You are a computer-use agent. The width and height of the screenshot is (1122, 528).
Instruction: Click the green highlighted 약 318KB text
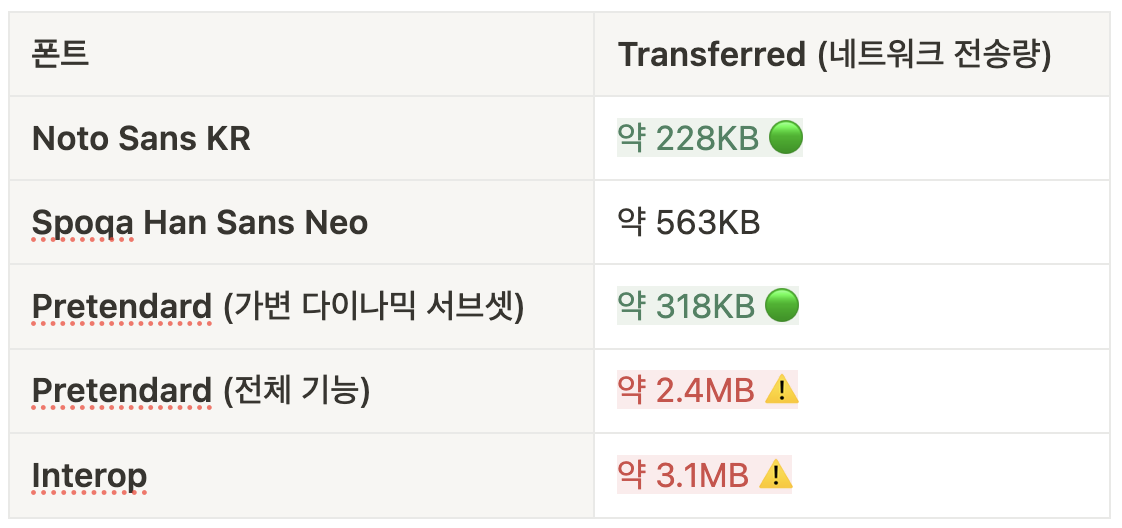pyautogui.click(x=687, y=307)
